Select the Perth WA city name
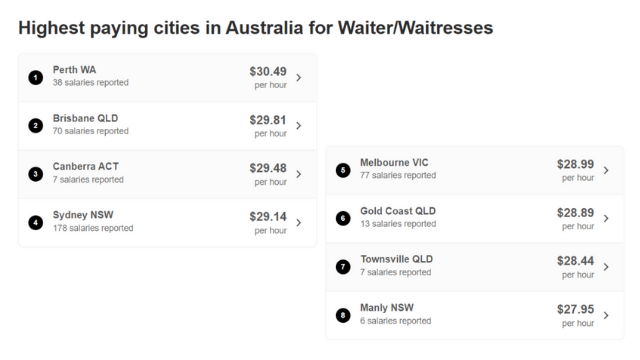640x360 pixels. [74, 70]
